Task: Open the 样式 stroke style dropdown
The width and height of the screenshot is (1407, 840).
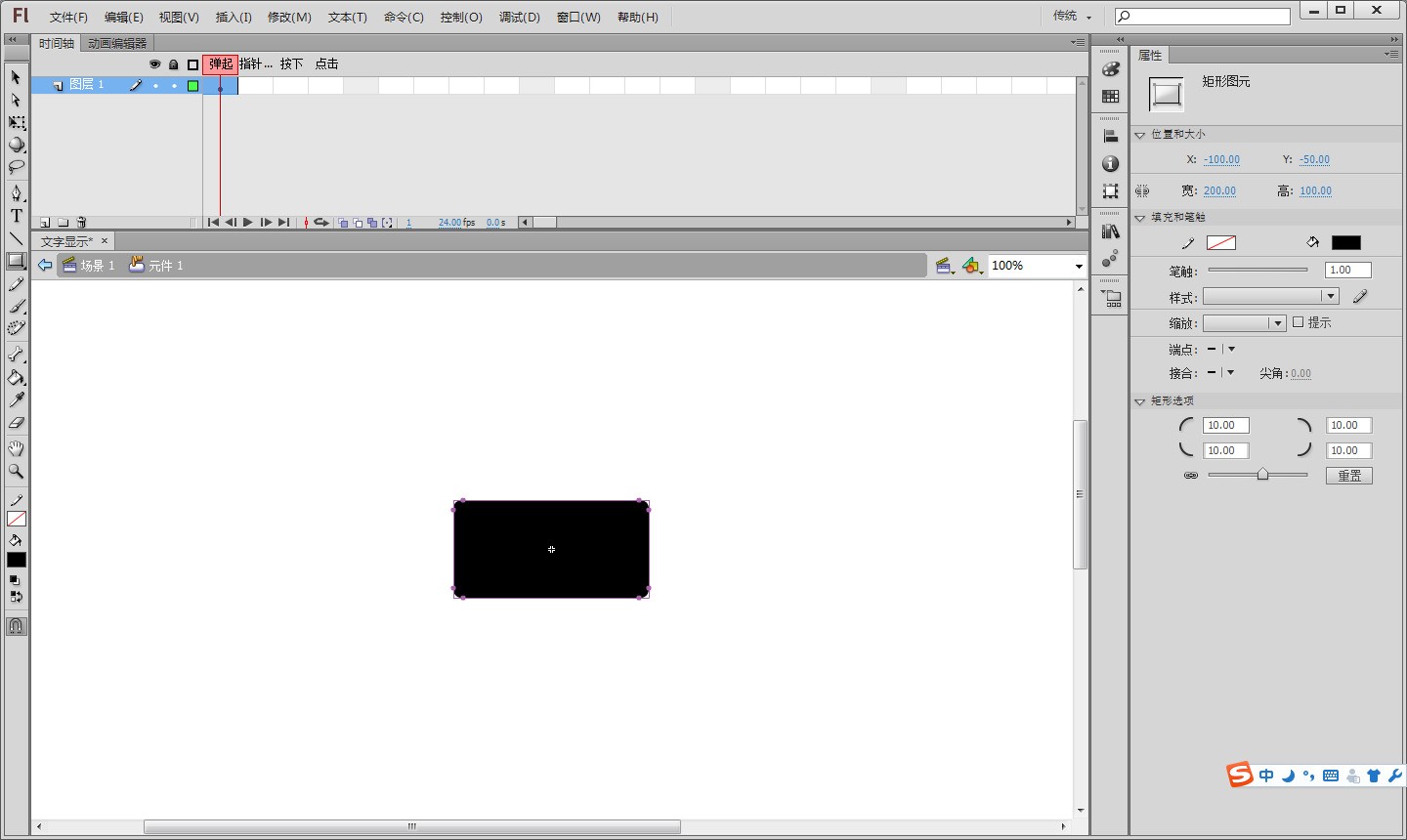Action: coord(1329,296)
